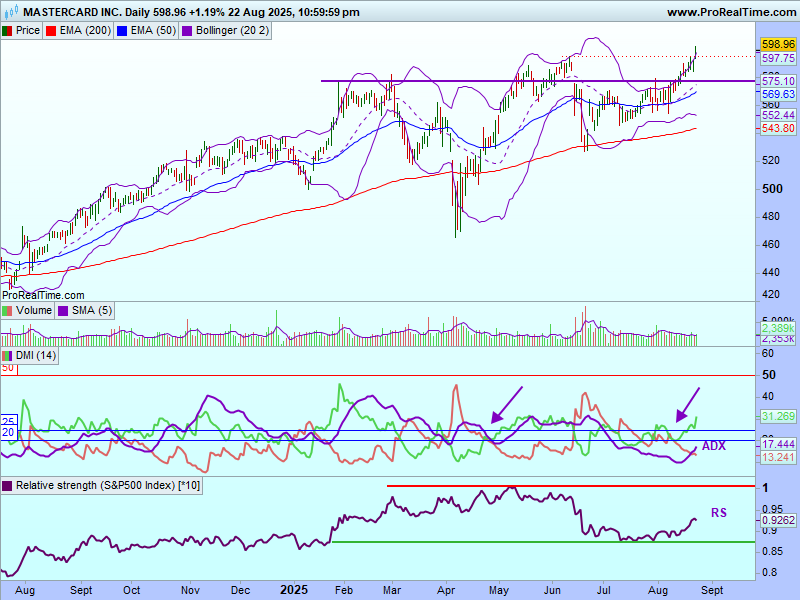Open the Relative strength (S&P500 Index) legend
Screen dimensions: 800x600
(x=102, y=485)
